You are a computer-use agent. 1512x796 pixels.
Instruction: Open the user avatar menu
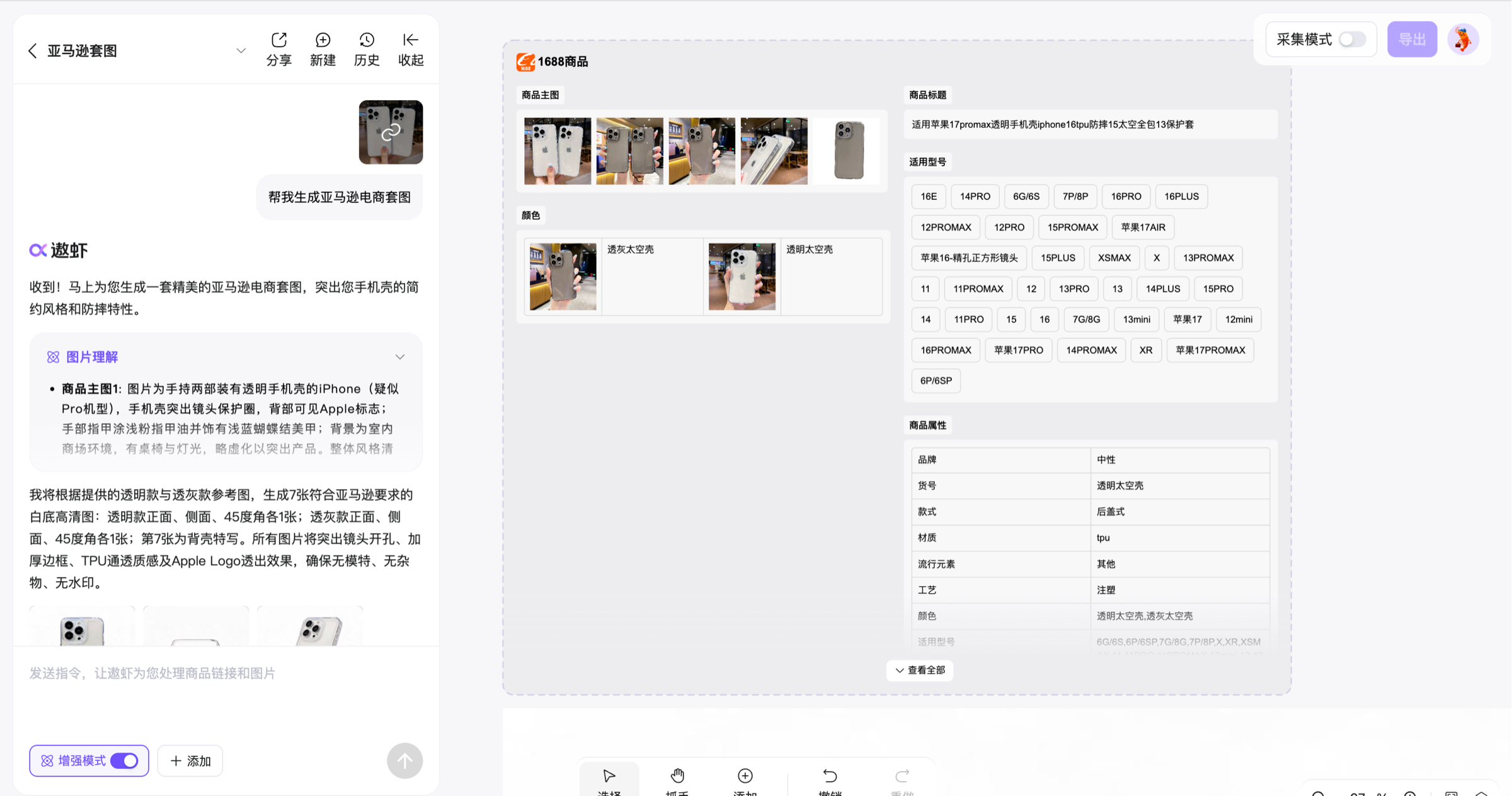[x=1463, y=39]
